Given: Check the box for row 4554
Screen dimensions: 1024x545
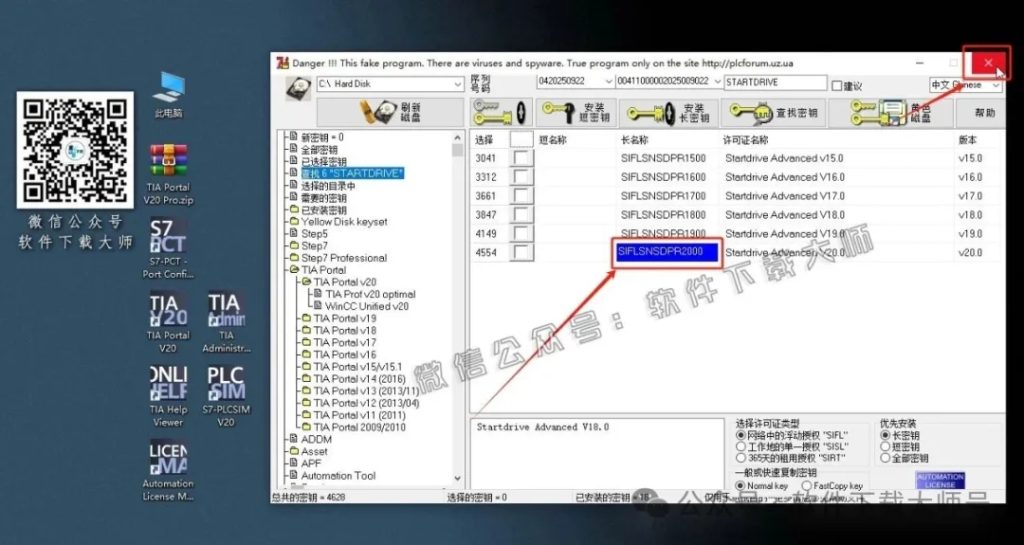Looking at the screenshot, I should (522, 253).
